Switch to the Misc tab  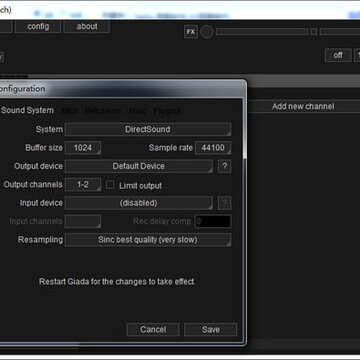[x=137, y=111]
